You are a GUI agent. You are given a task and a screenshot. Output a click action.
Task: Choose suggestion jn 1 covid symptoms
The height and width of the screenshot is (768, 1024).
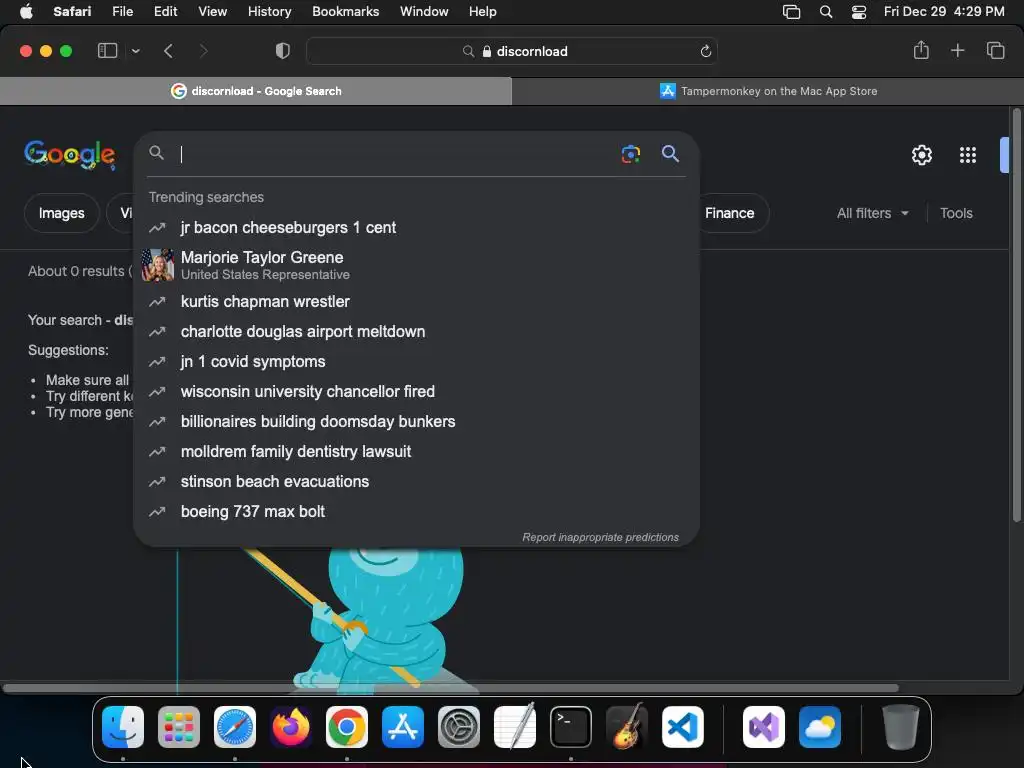416,362
